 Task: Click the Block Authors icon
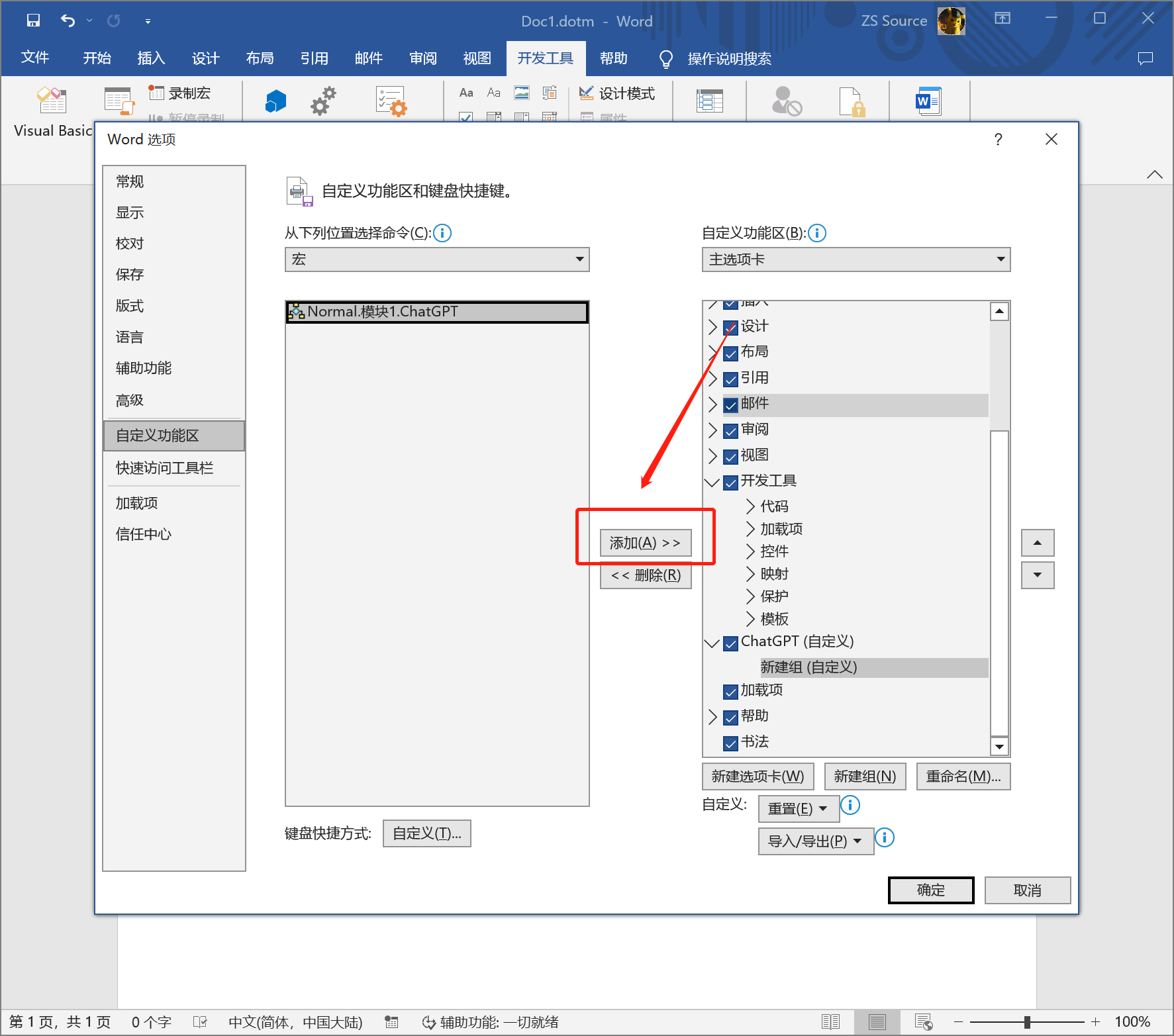786,101
